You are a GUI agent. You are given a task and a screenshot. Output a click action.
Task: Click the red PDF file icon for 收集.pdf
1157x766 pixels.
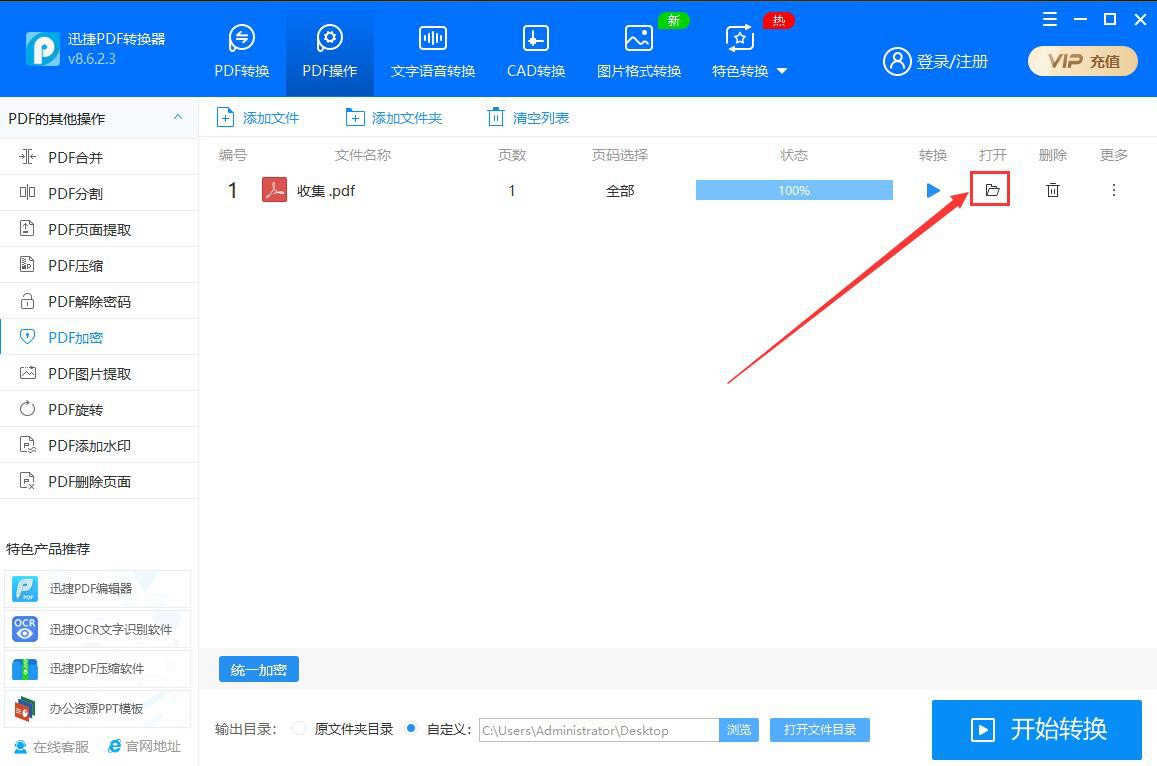tap(274, 190)
